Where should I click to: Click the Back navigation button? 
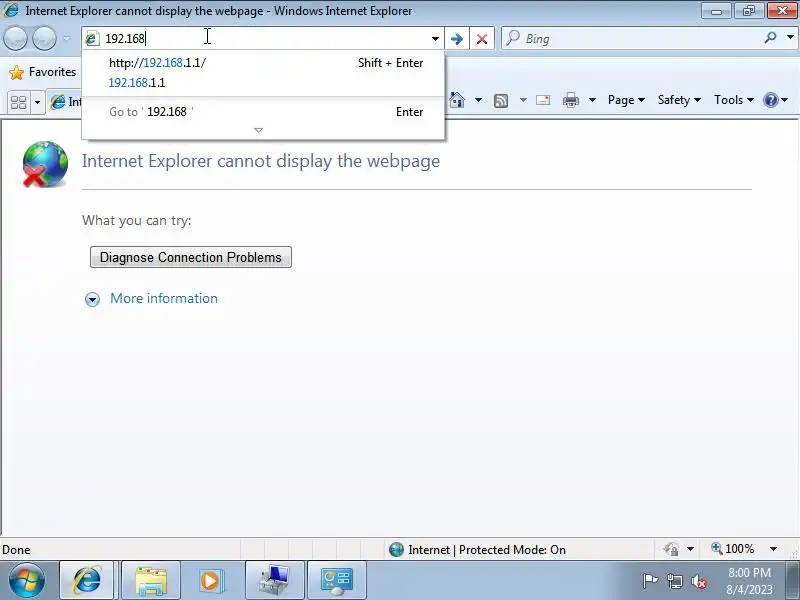point(15,38)
